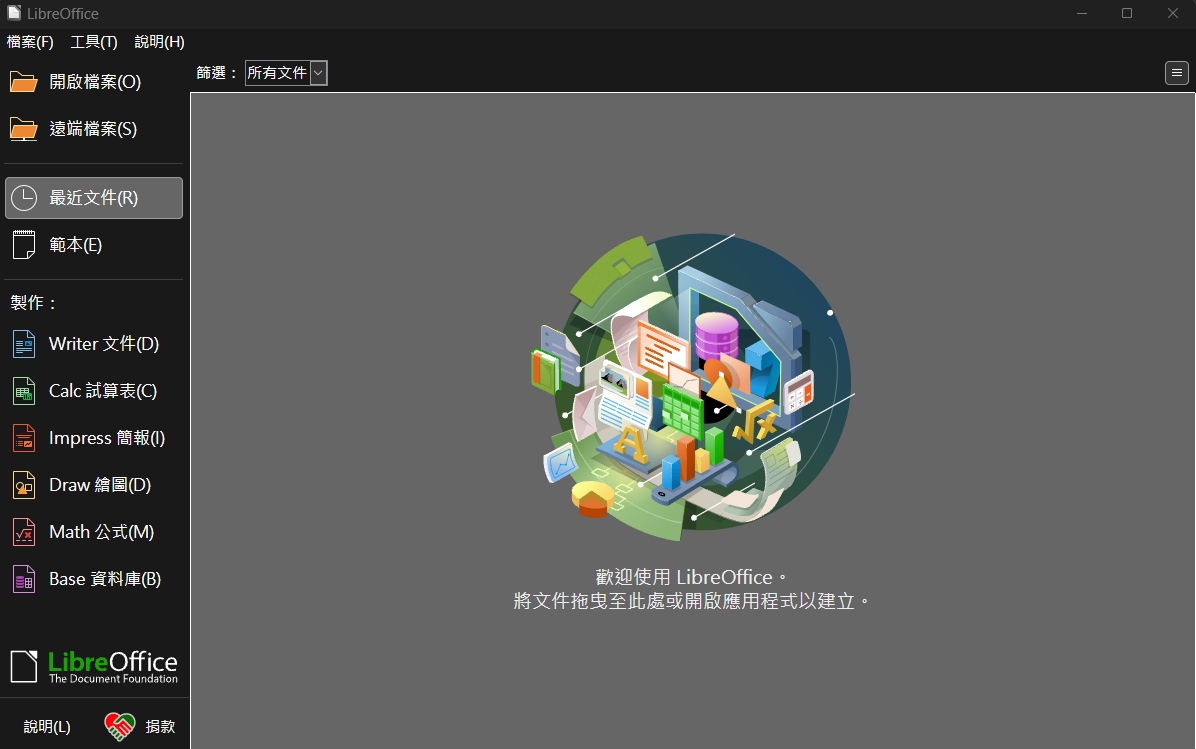The height and width of the screenshot is (749, 1196).
Task: Click the LibreOffice Document Foundation logo
Action: (x=94, y=667)
